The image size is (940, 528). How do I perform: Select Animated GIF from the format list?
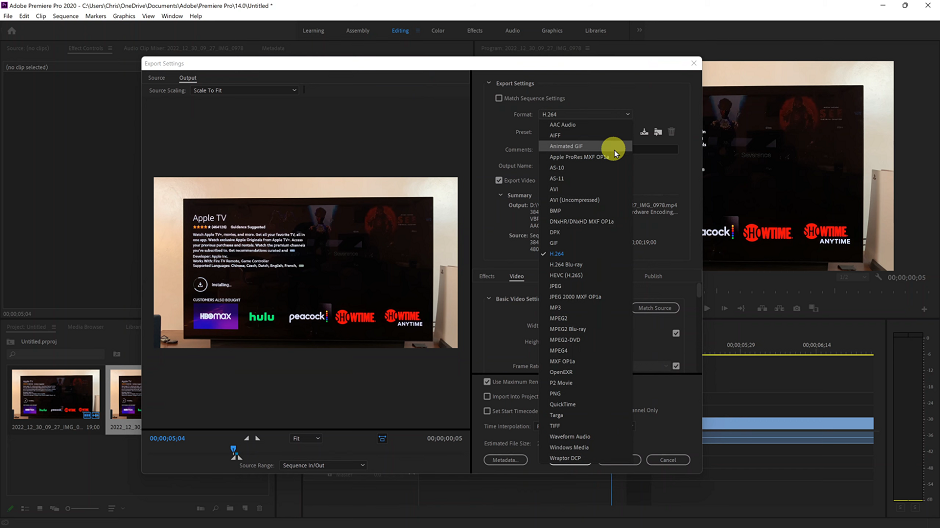[x=585, y=146]
